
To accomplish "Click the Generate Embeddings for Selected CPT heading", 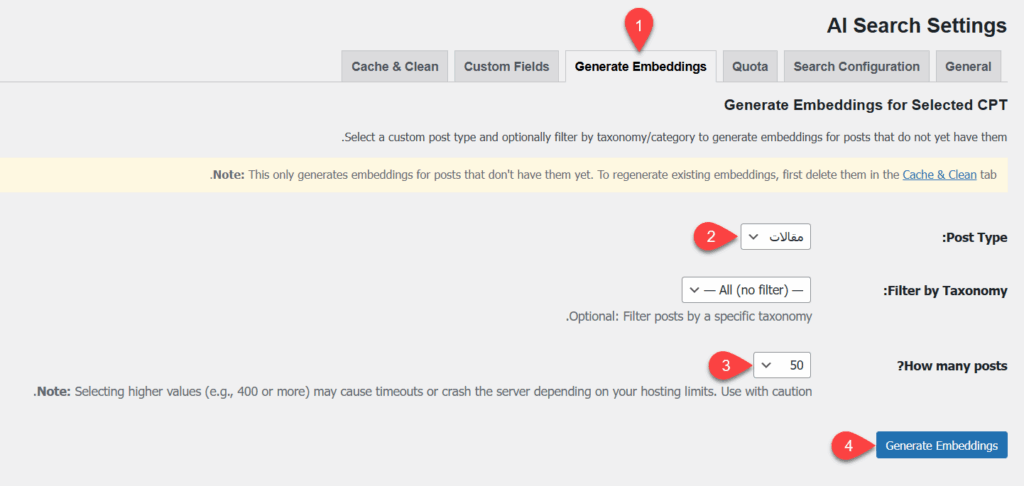I will coord(865,104).
